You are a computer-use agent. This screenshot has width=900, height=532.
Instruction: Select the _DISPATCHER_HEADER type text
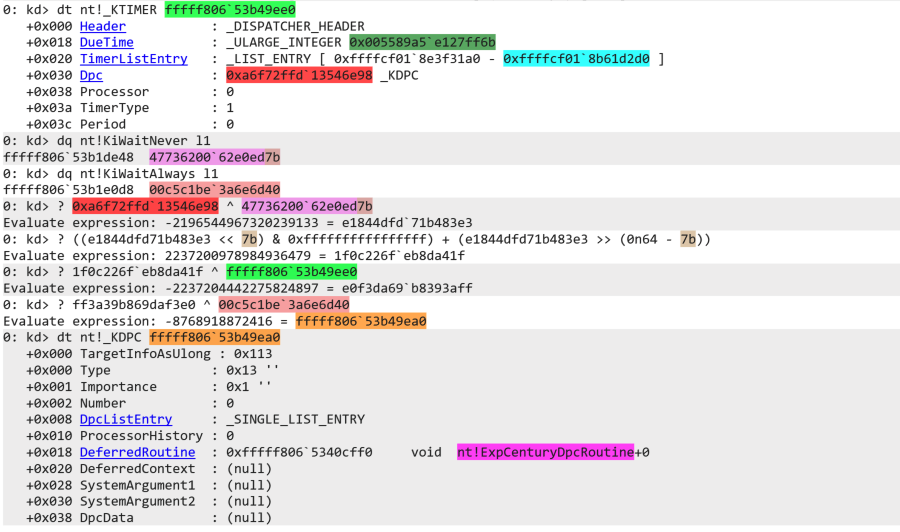(x=295, y=26)
